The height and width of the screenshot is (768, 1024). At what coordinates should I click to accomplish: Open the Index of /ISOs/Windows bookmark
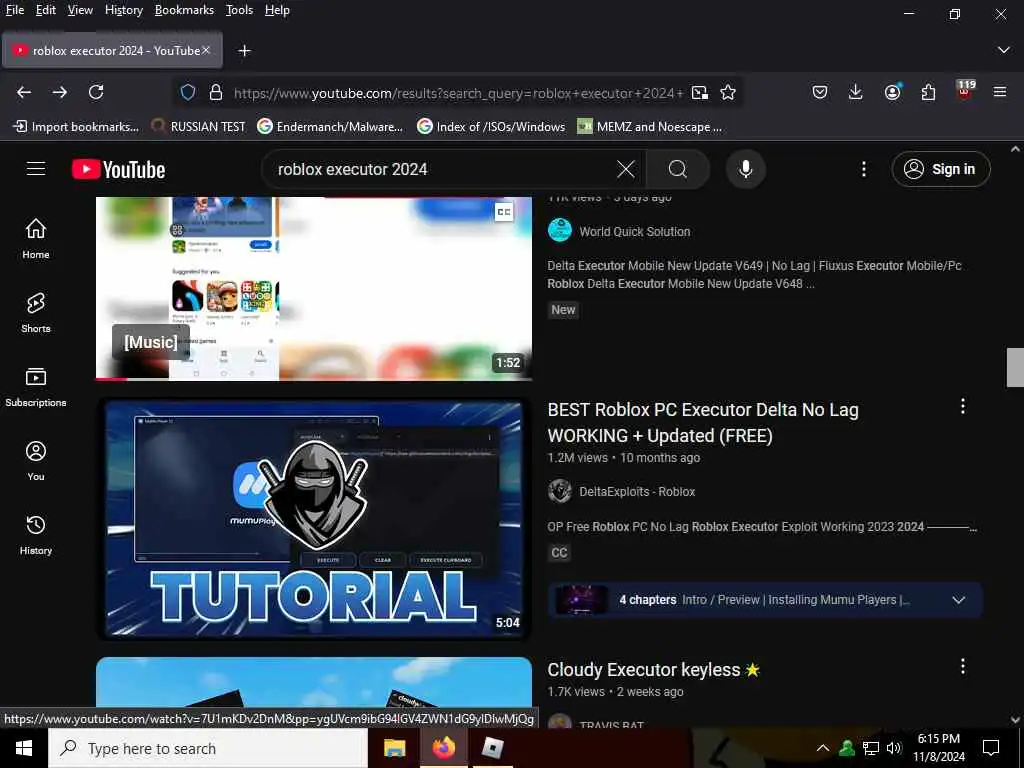point(491,127)
